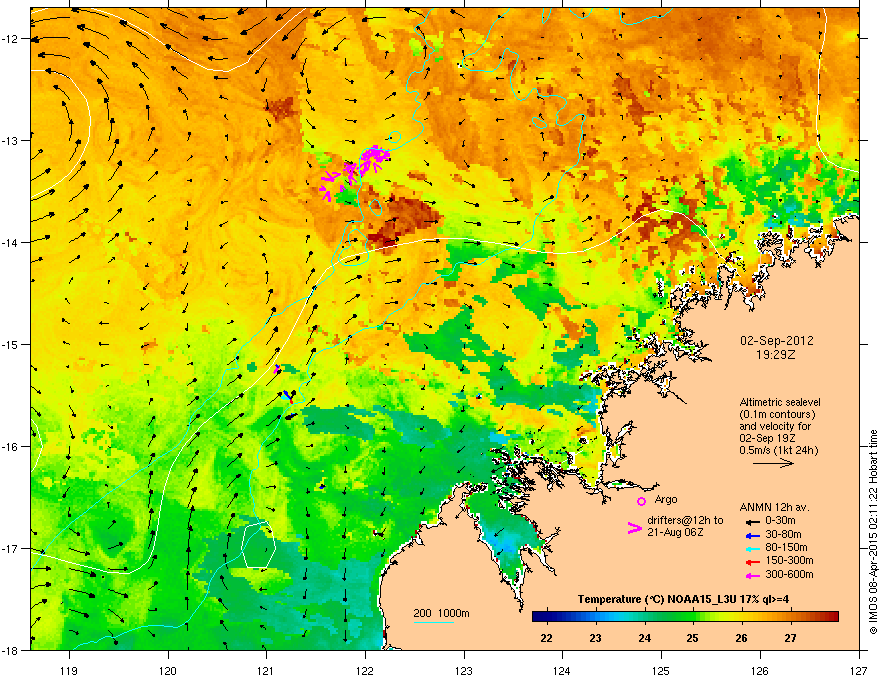Click the '300-600m' depth label
Image resolution: width=880 pixels, height=680 pixels.
pos(789,574)
